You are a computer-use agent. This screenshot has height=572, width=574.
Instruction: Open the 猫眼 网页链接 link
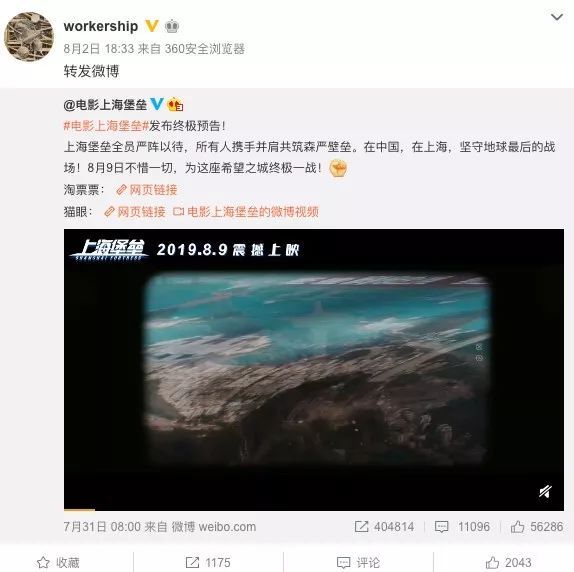click(135, 212)
